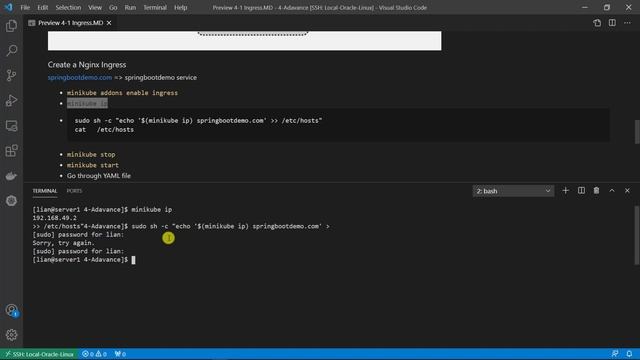Click the SSH: Local-Oracle-Linux remote indicator
The width and height of the screenshot is (640, 360).
(x=39, y=354)
